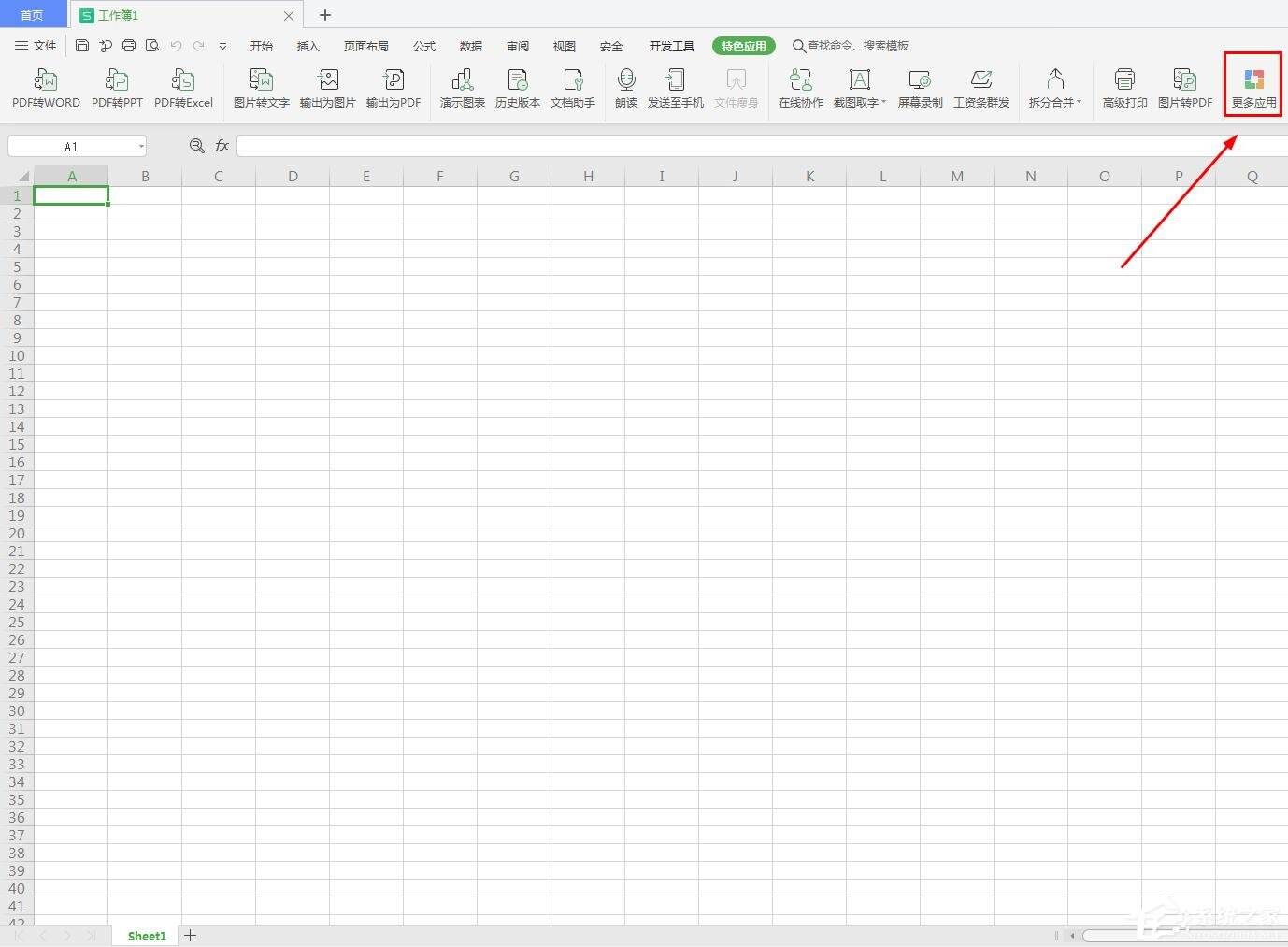Click the zoom magnifier beside fx
Viewport: 1288px width, 947px height.
(x=196, y=146)
